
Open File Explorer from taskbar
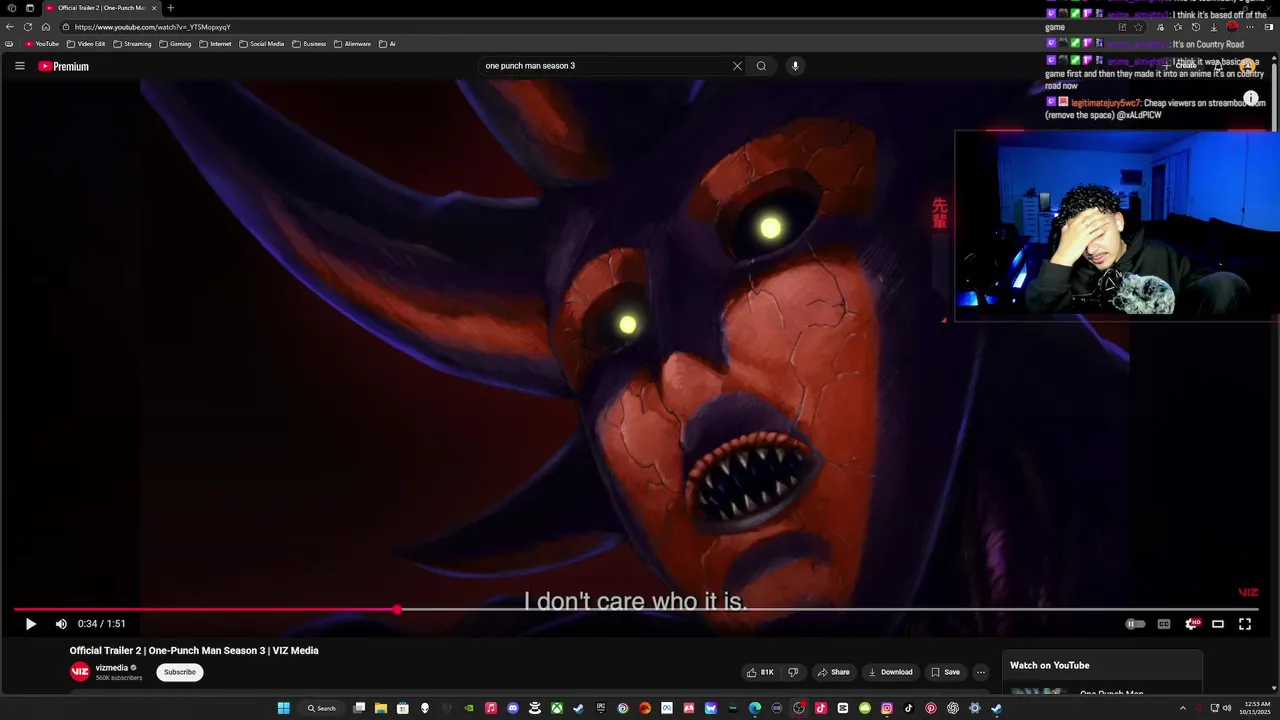click(381, 708)
